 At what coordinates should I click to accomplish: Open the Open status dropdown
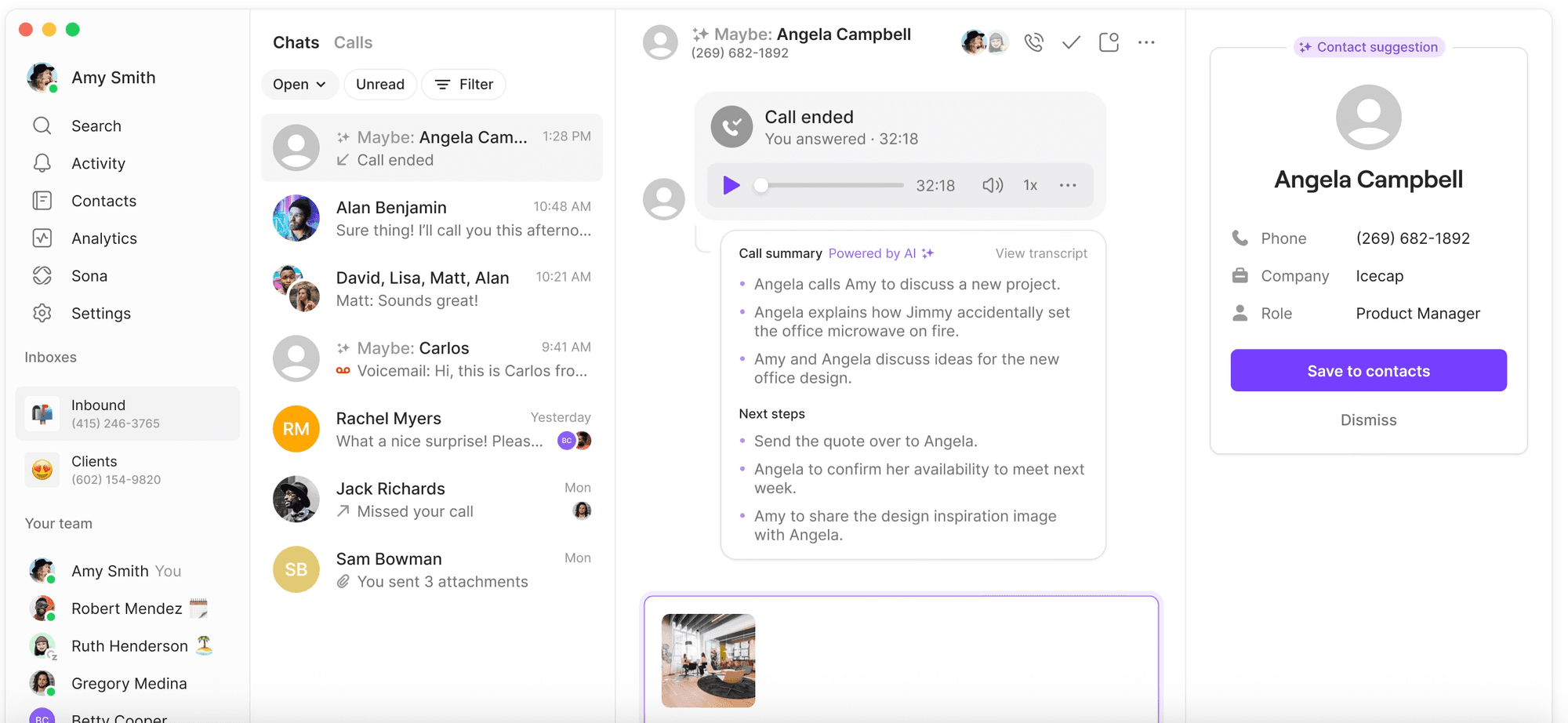[299, 85]
